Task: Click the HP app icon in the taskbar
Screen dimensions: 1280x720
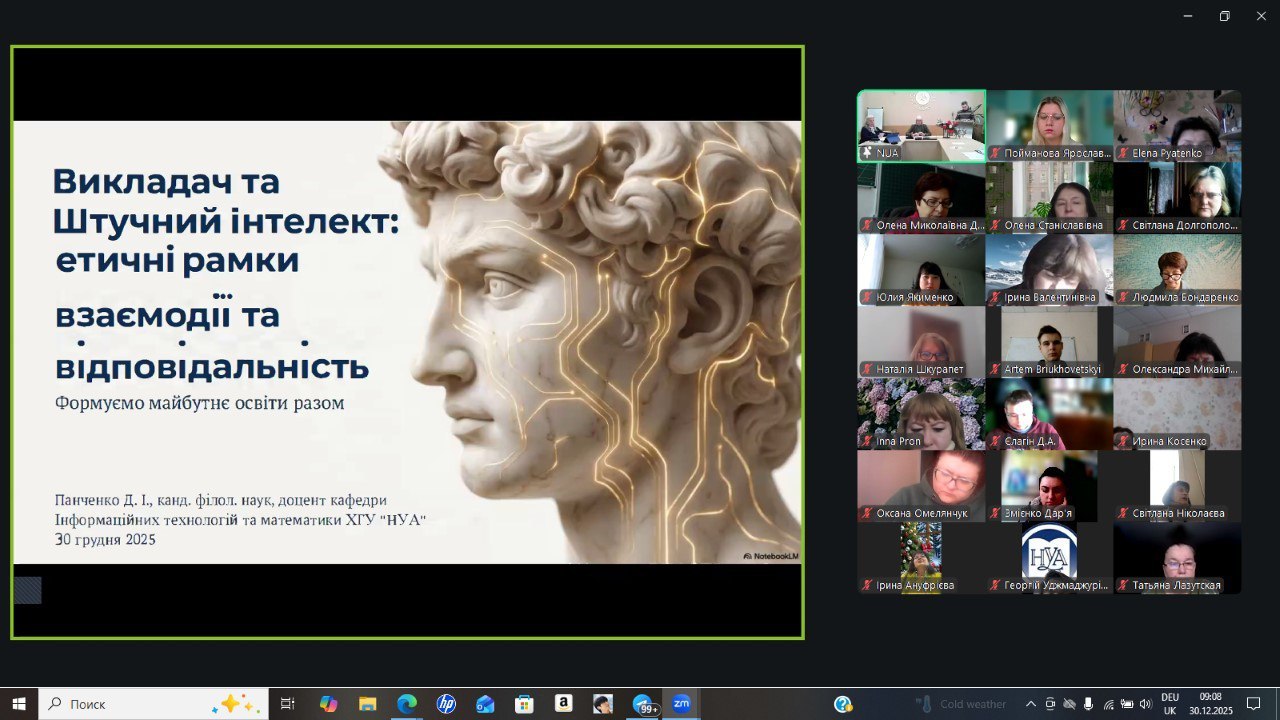Action: [446, 704]
